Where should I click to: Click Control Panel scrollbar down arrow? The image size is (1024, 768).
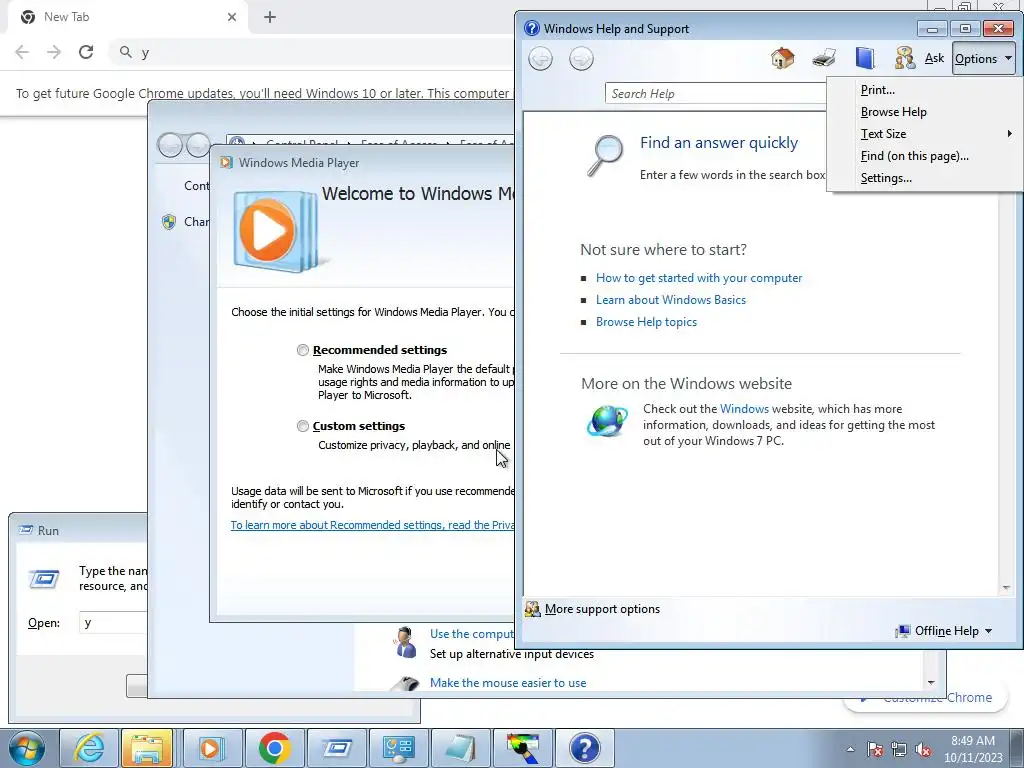[x=931, y=682]
